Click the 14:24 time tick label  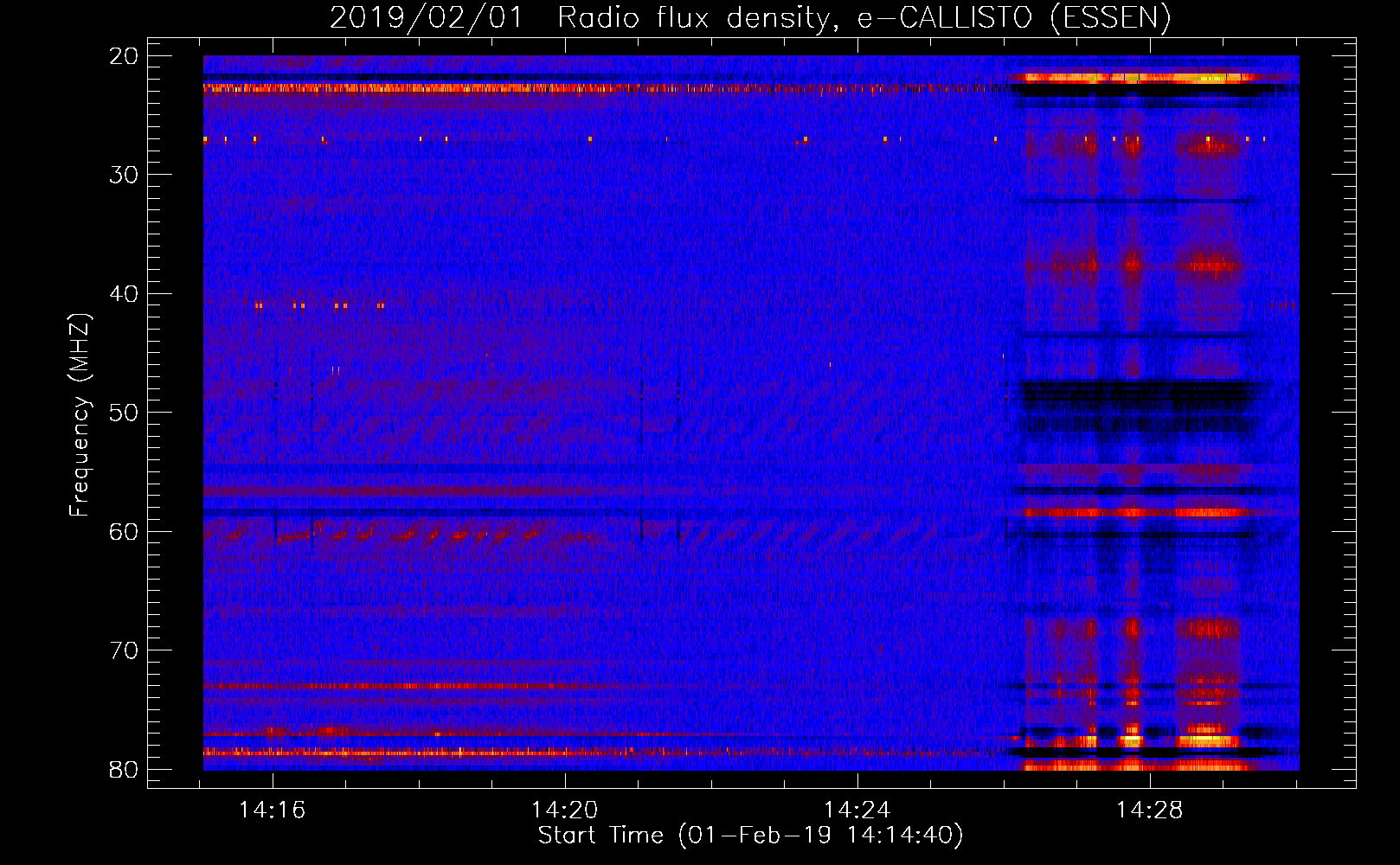857,811
